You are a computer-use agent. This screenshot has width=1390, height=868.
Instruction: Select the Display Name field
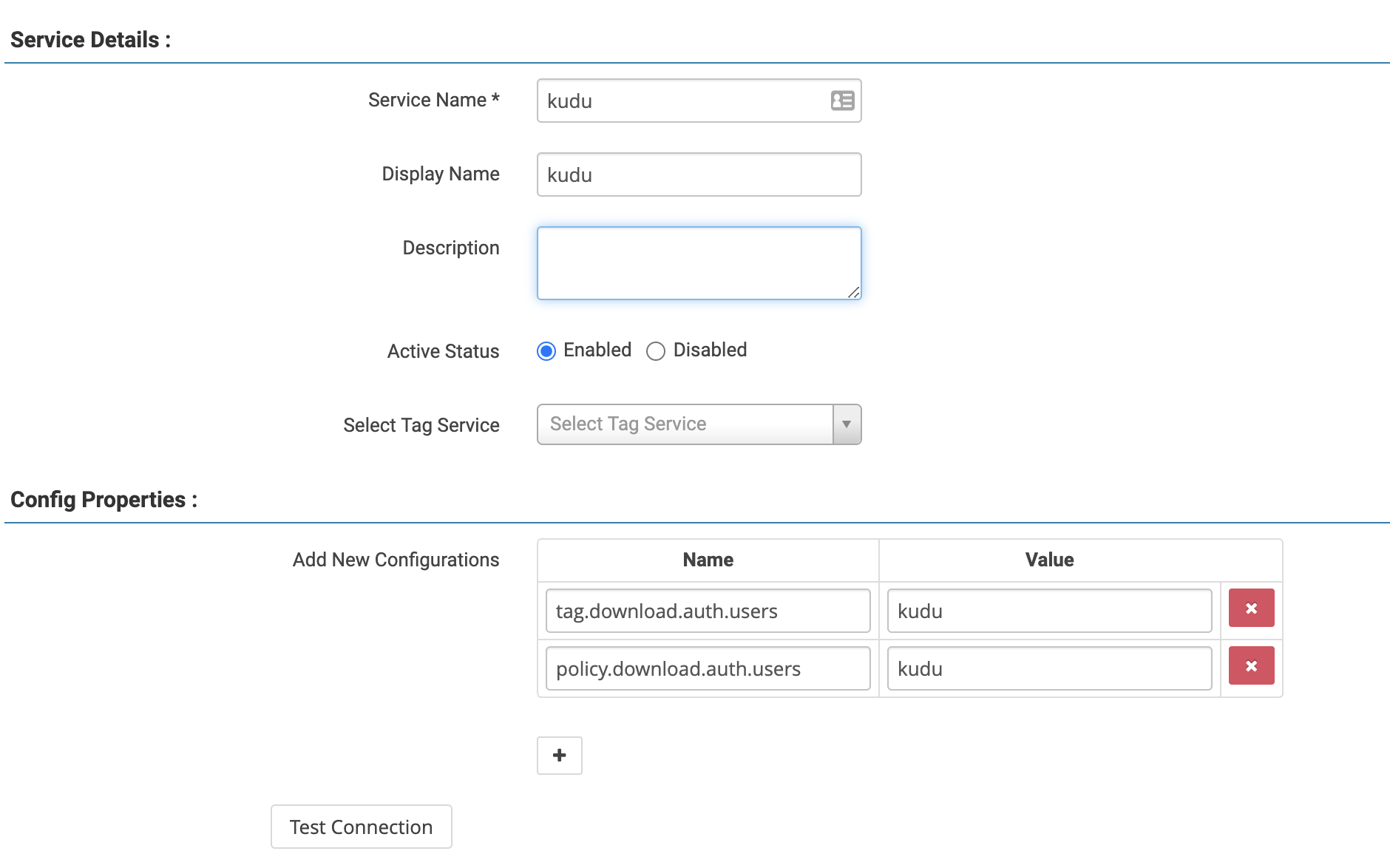(698, 174)
